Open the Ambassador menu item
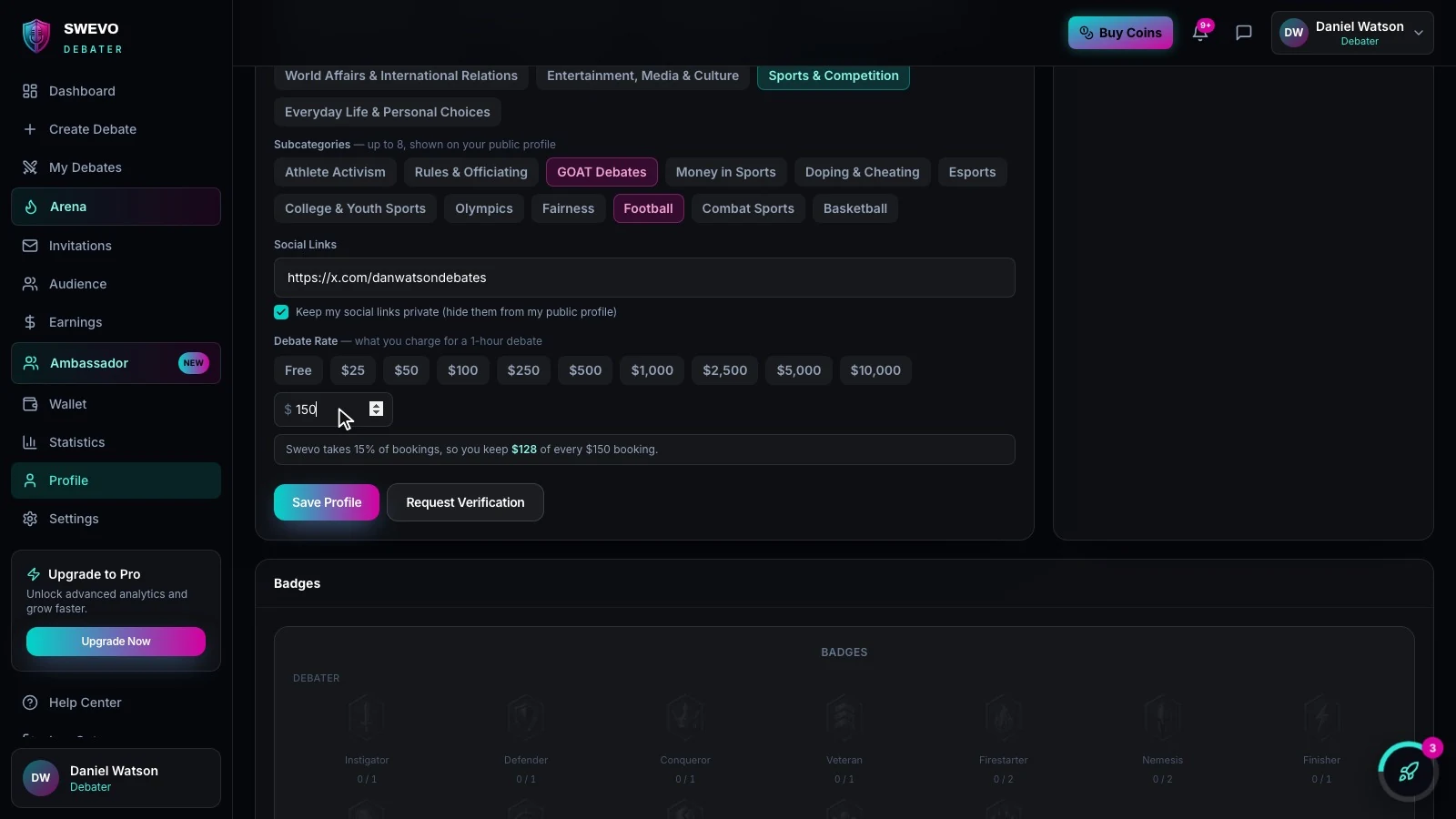 point(116,363)
